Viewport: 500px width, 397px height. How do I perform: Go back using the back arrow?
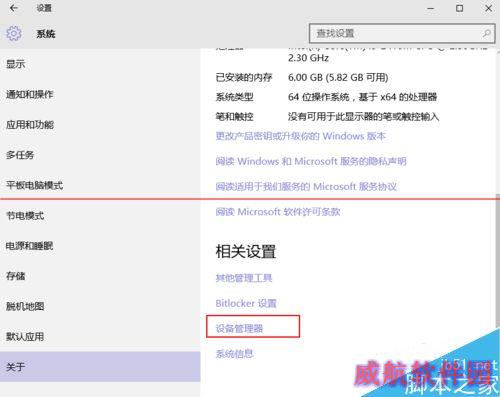tap(13, 8)
